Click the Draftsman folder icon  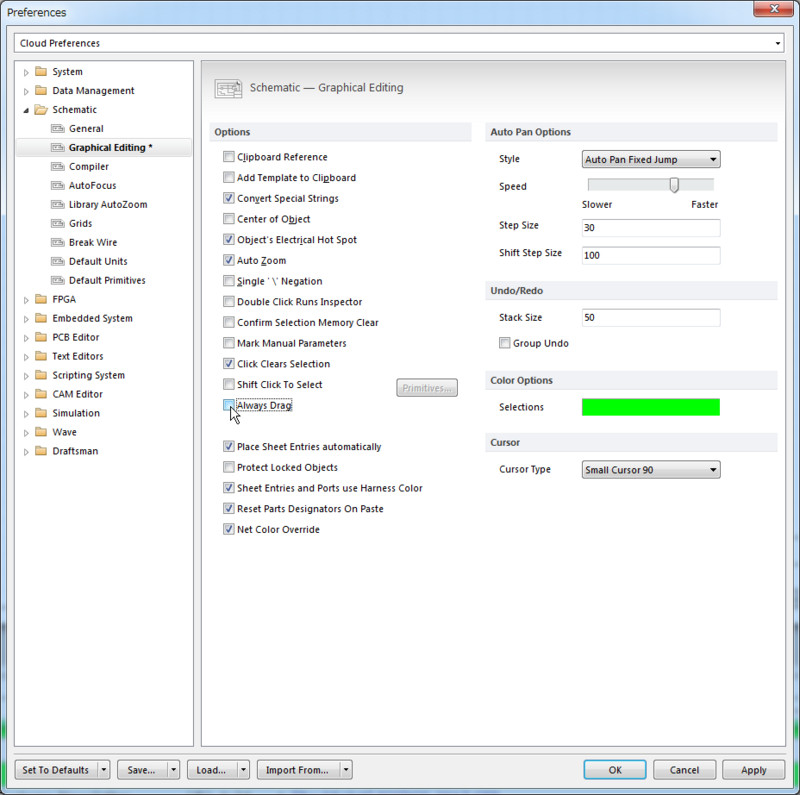(41, 451)
